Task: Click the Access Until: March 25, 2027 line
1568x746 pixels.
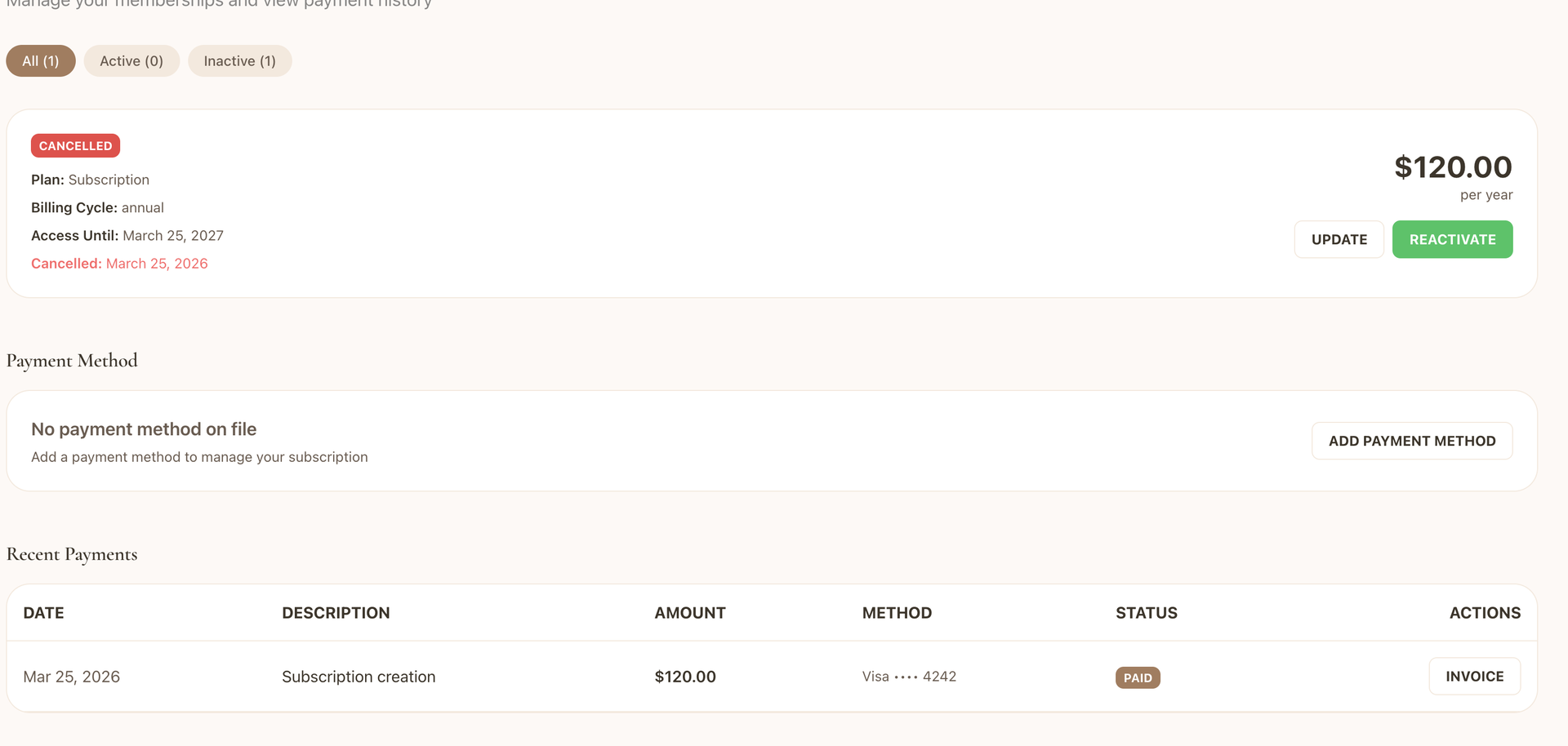Action: pos(127,235)
